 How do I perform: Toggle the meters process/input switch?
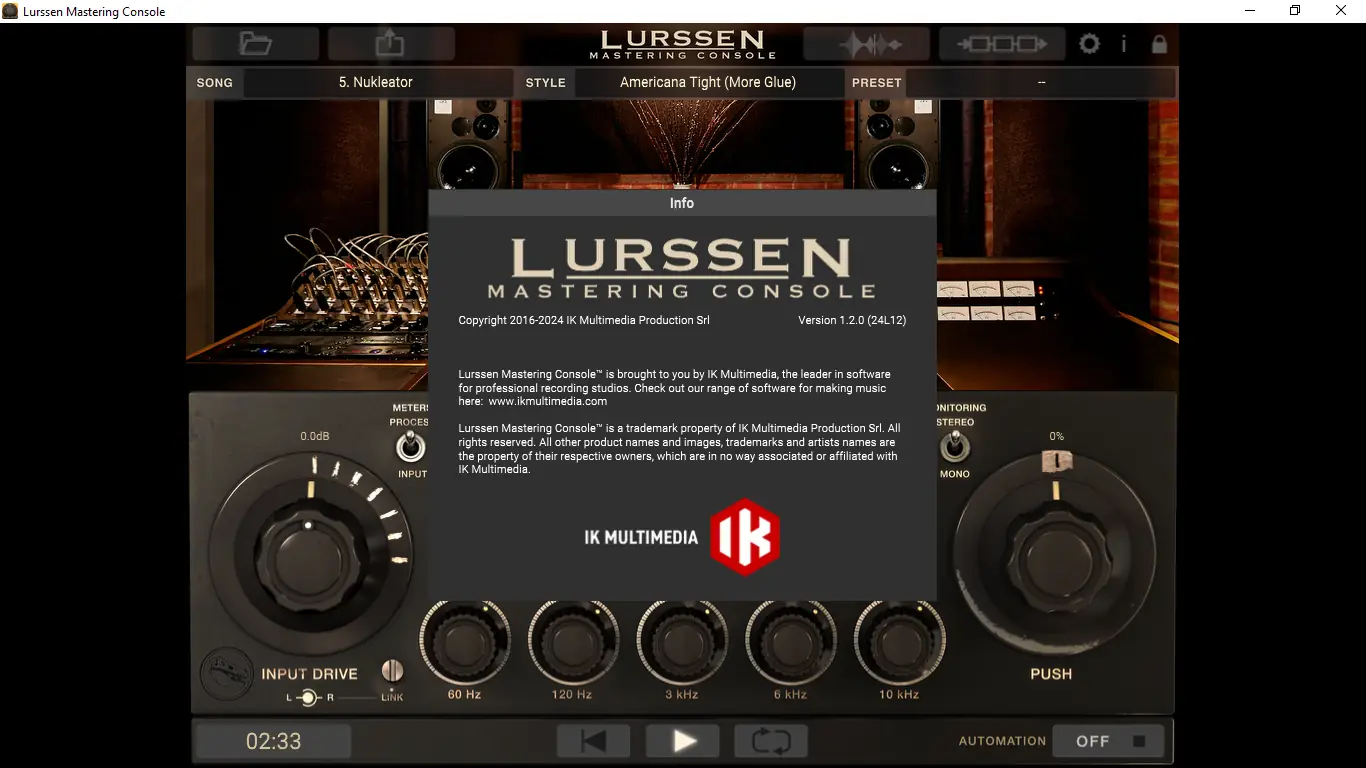410,447
